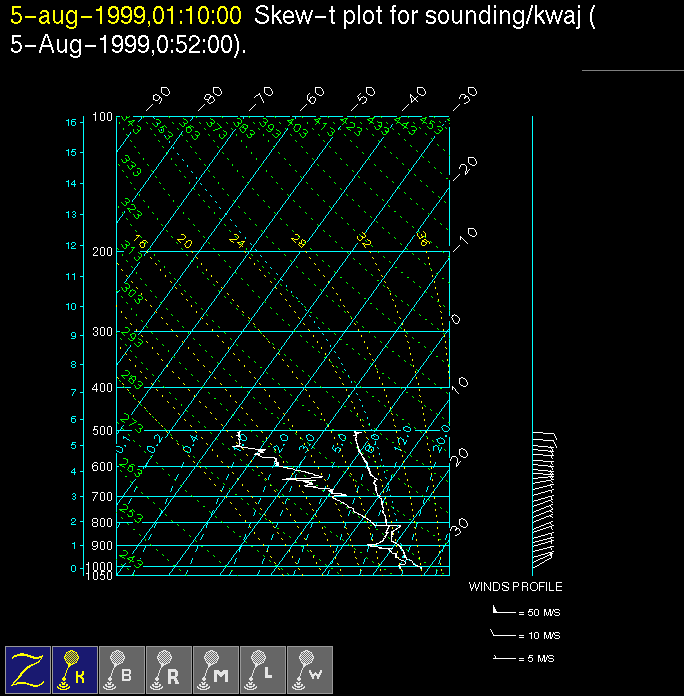684x696 pixels.
Task: Click the WINDS PROFILE label
Action: click(515, 587)
